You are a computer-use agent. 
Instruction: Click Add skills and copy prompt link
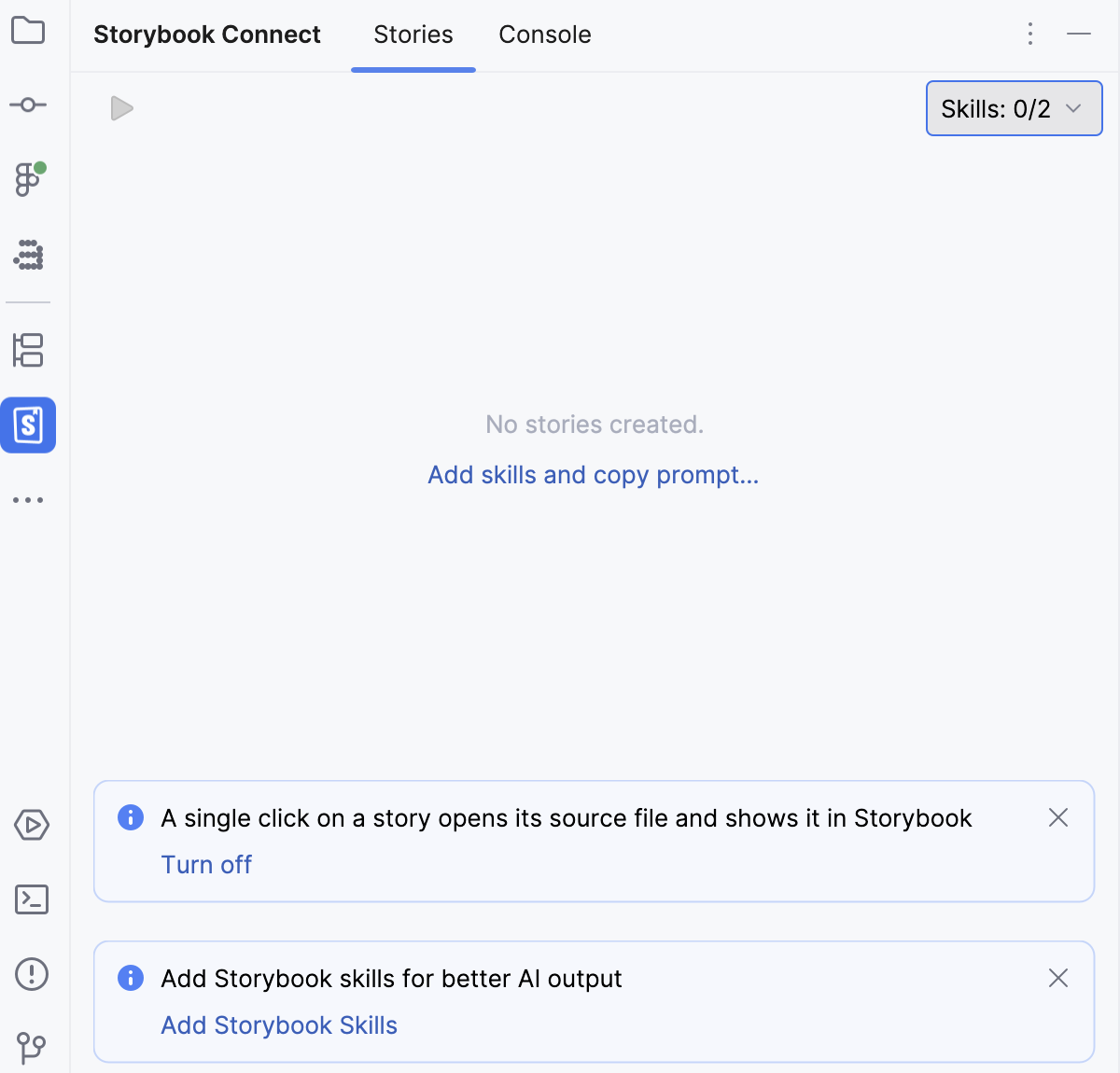point(594,475)
